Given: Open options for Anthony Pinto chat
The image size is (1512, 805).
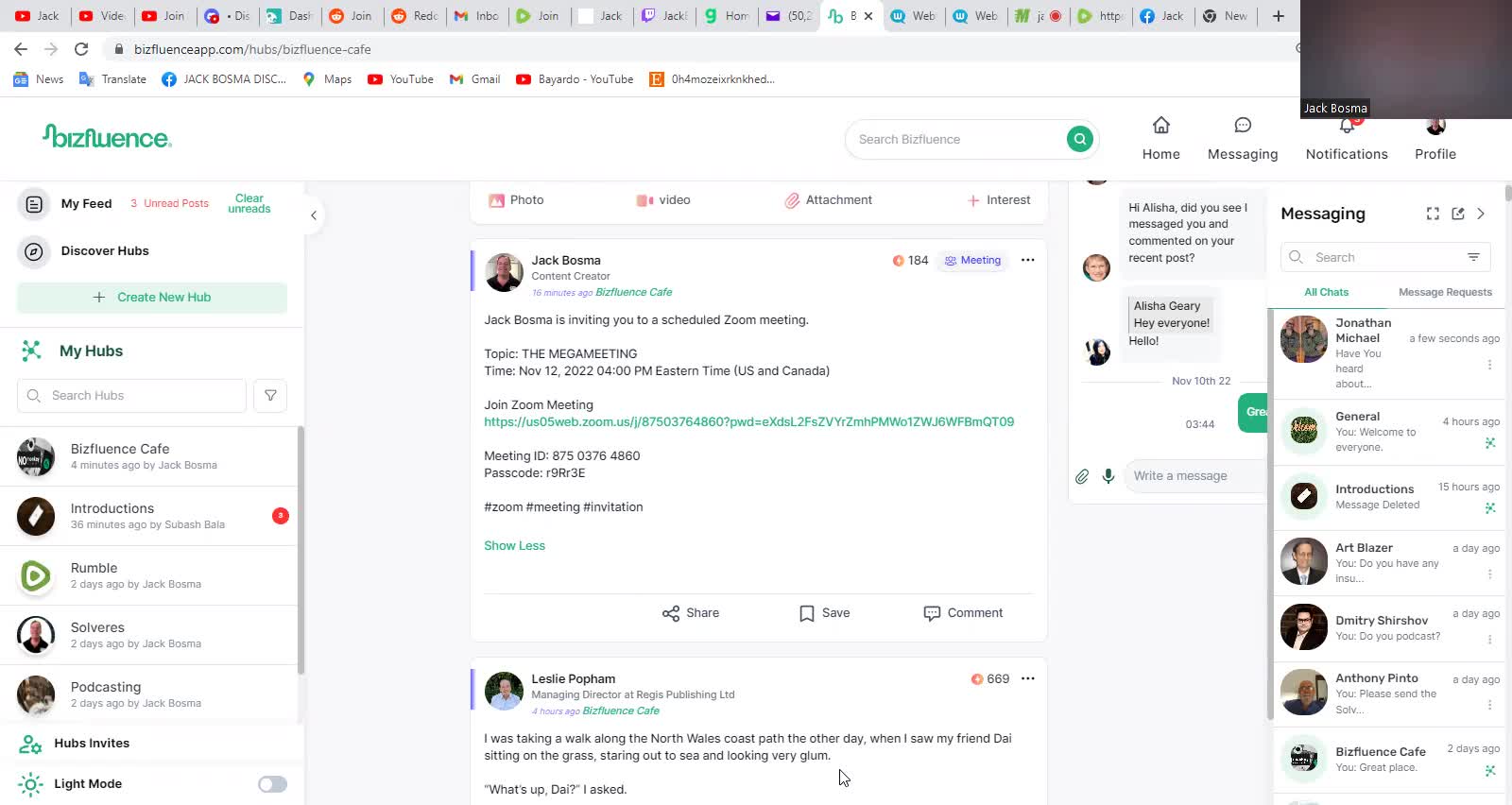Looking at the screenshot, I should click(1490, 705).
